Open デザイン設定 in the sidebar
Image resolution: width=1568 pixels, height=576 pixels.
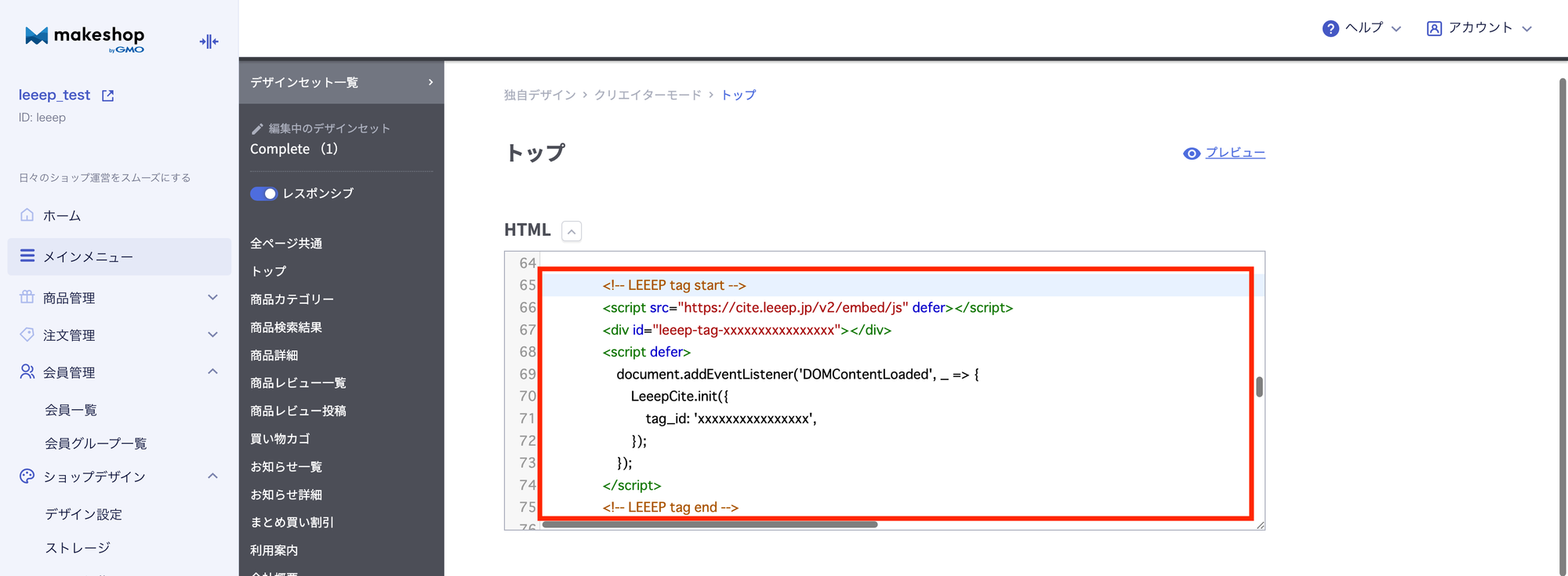coord(83,514)
